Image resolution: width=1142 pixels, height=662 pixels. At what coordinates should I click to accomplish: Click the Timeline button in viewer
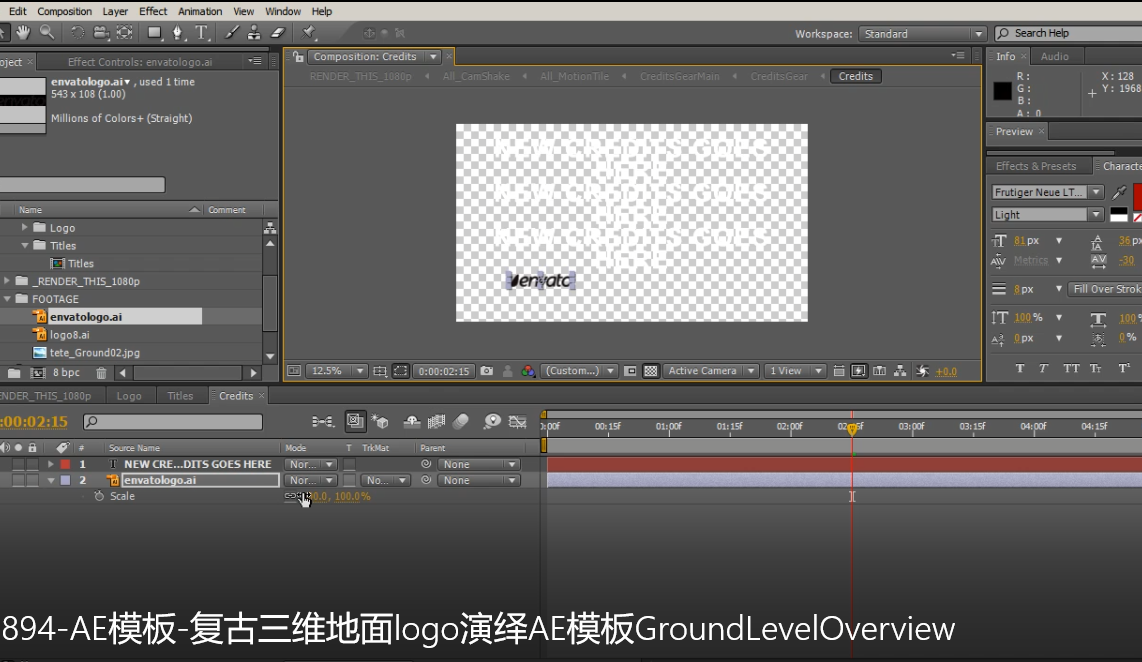pyautogui.click(x=880, y=371)
